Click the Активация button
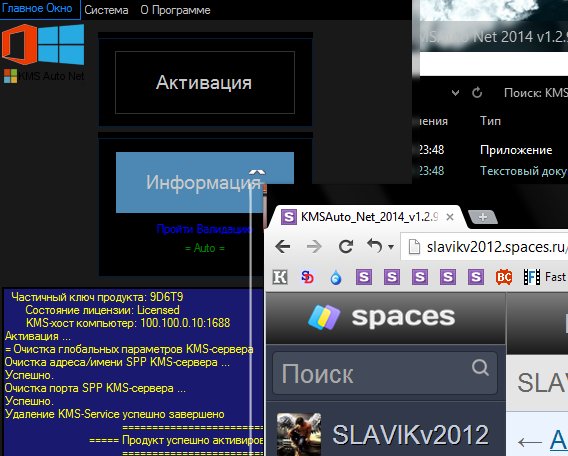This screenshot has width=568, height=456. (205, 83)
